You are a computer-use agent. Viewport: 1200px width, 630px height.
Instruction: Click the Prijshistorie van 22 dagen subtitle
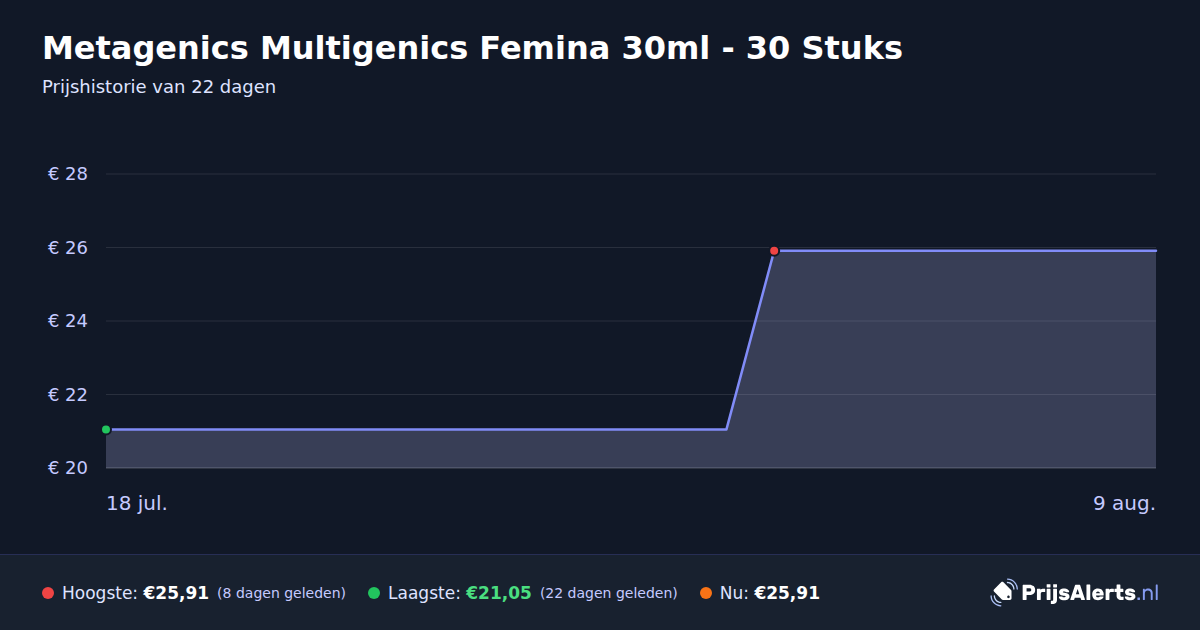tap(159, 87)
